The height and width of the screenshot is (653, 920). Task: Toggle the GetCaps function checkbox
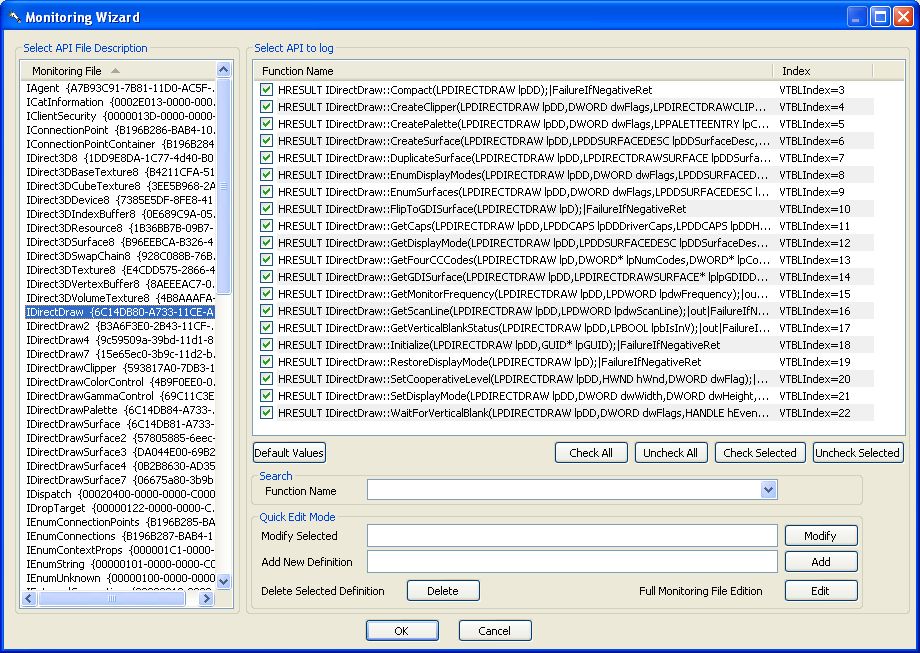click(266, 226)
